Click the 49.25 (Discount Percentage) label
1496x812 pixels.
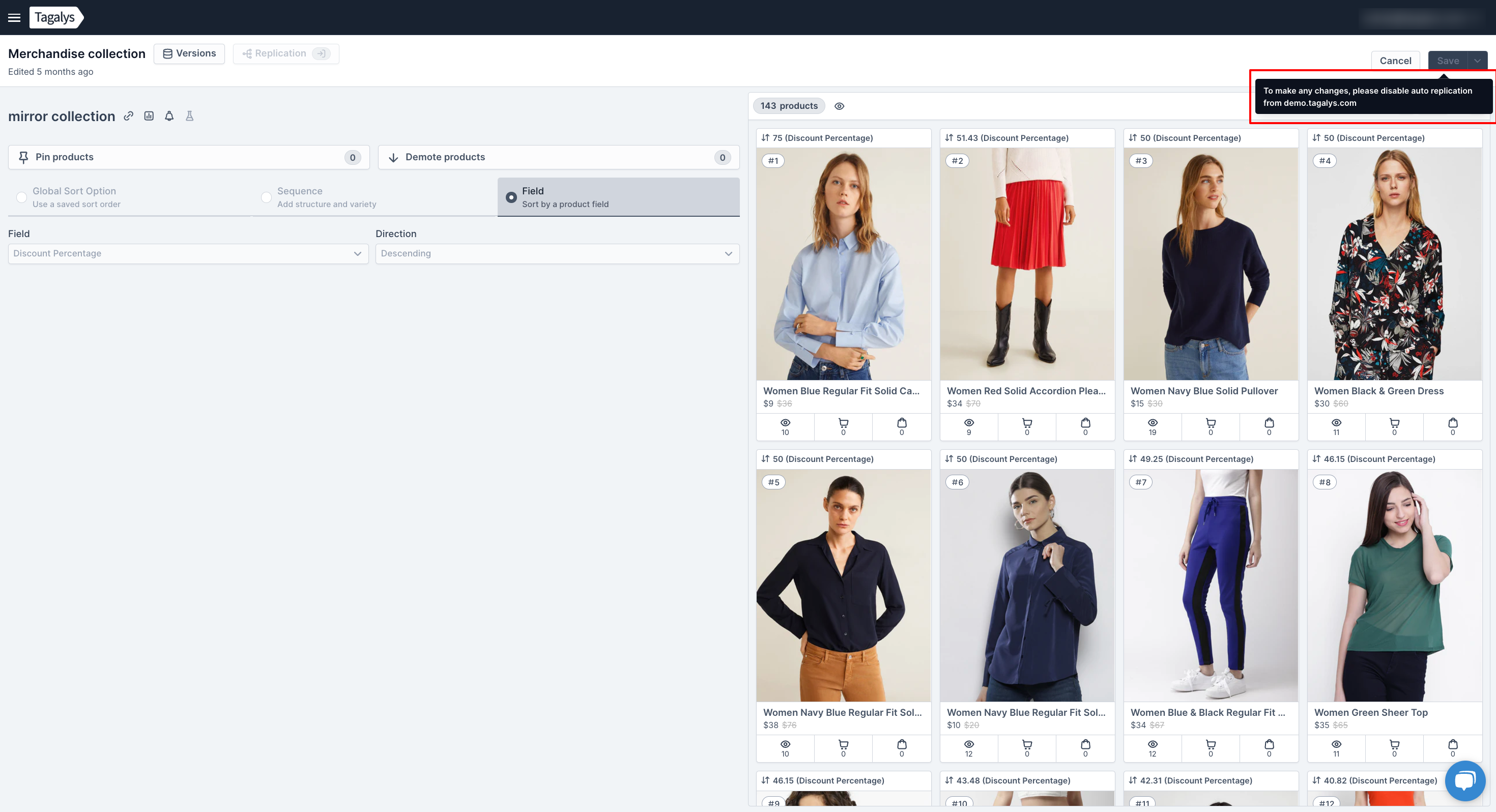(x=1196, y=459)
